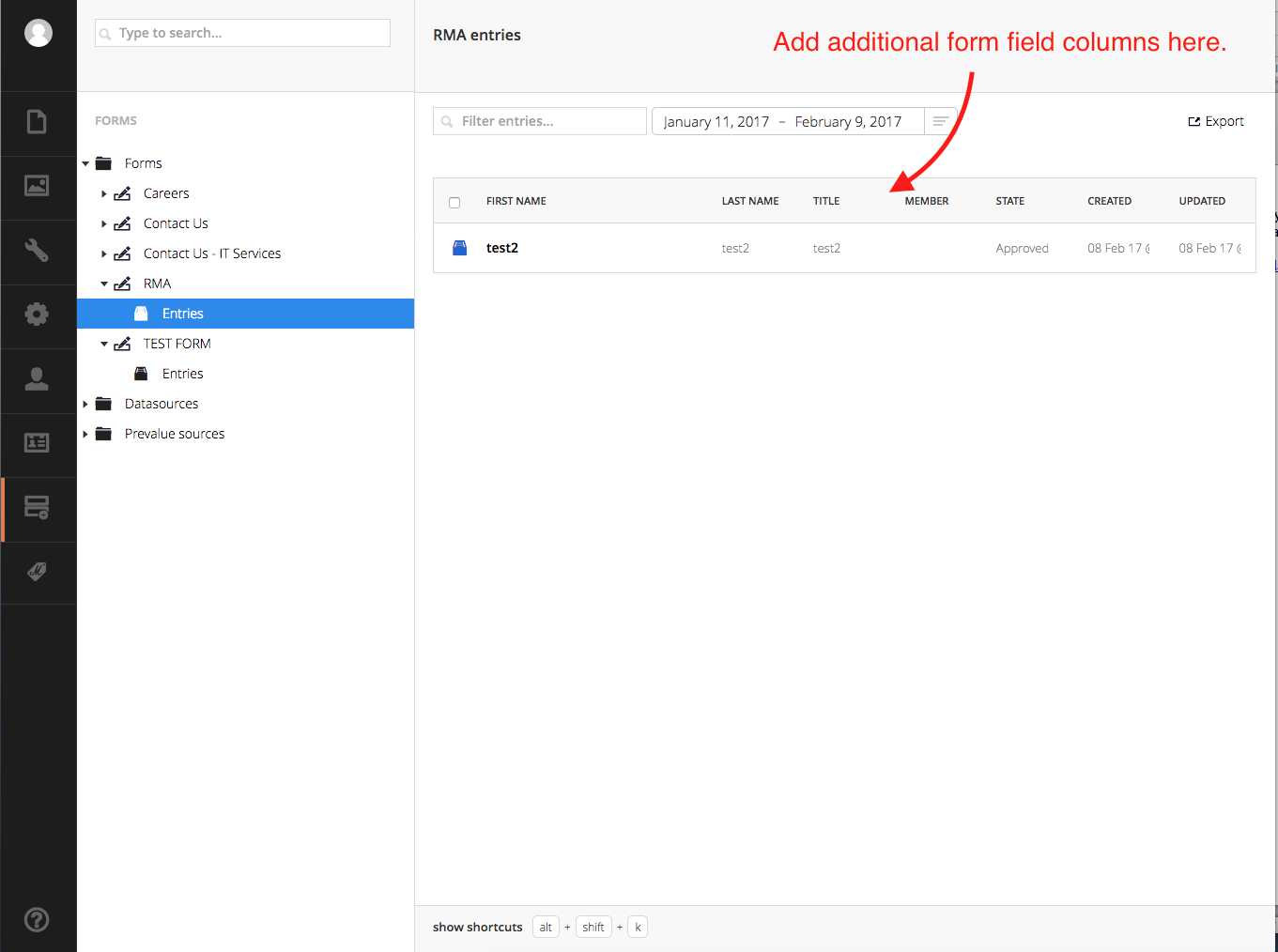Open the Content section icon
Screen dimensions: 1278x952
click(37, 122)
